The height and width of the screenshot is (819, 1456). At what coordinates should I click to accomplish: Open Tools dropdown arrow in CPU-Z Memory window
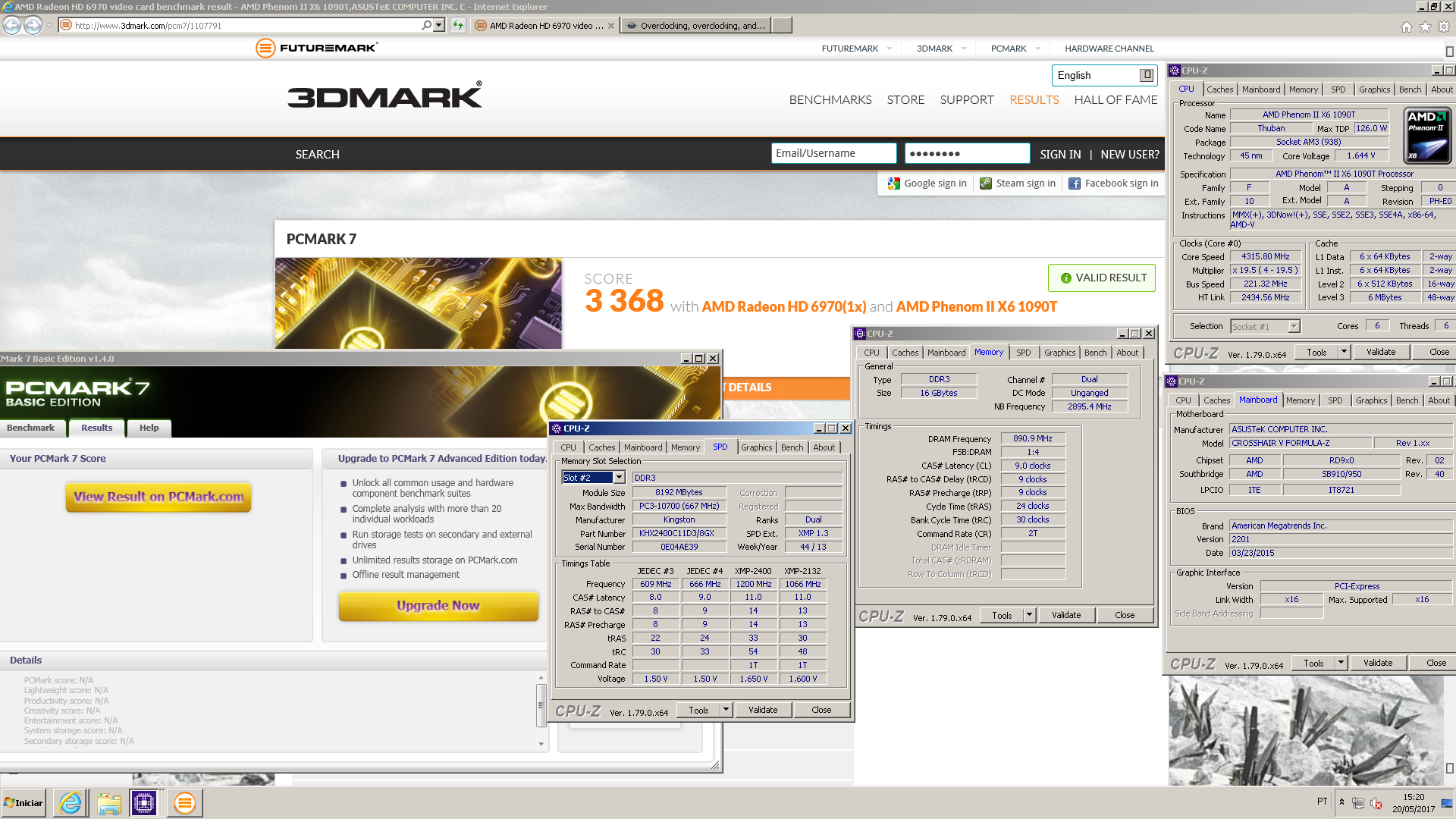click(x=1029, y=615)
